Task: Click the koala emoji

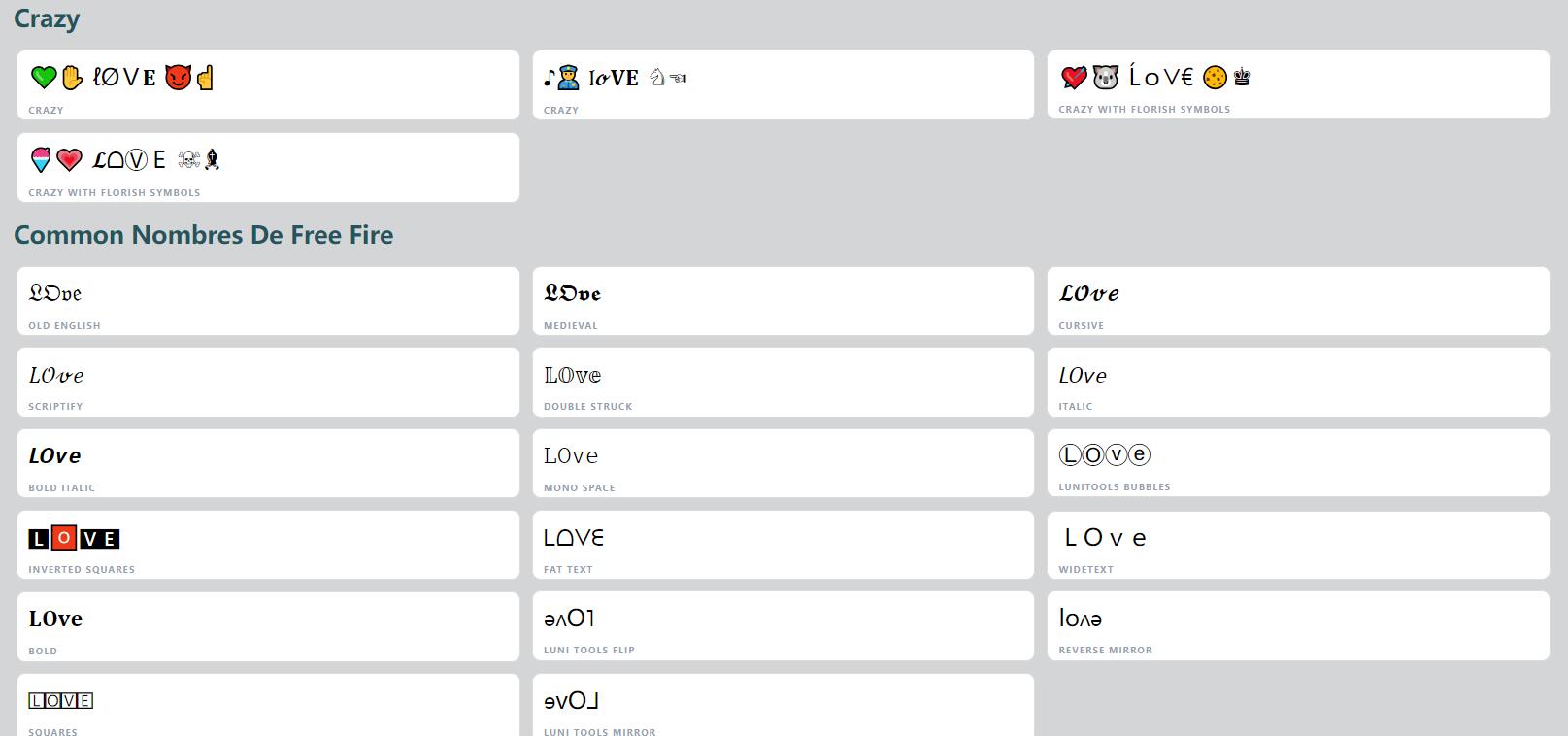Action: 1105,77
